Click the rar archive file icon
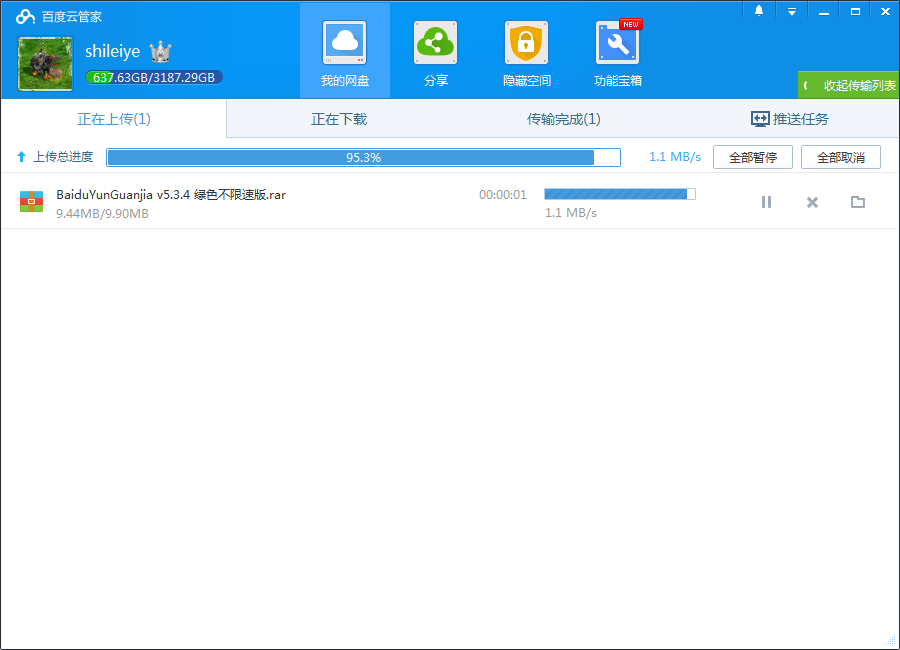The height and width of the screenshot is (650, 900). coord(32,202)
